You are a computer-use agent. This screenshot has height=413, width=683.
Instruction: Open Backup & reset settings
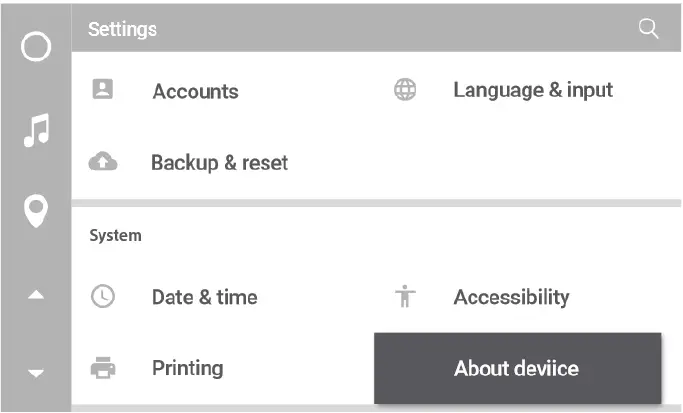pyautogui.click(x=219, y=162)
